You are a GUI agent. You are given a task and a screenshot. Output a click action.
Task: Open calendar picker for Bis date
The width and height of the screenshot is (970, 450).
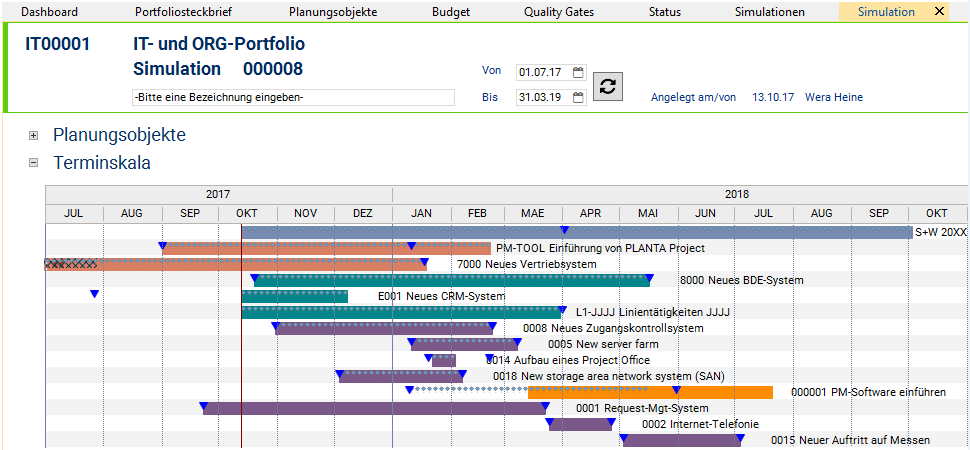point(578,97)
